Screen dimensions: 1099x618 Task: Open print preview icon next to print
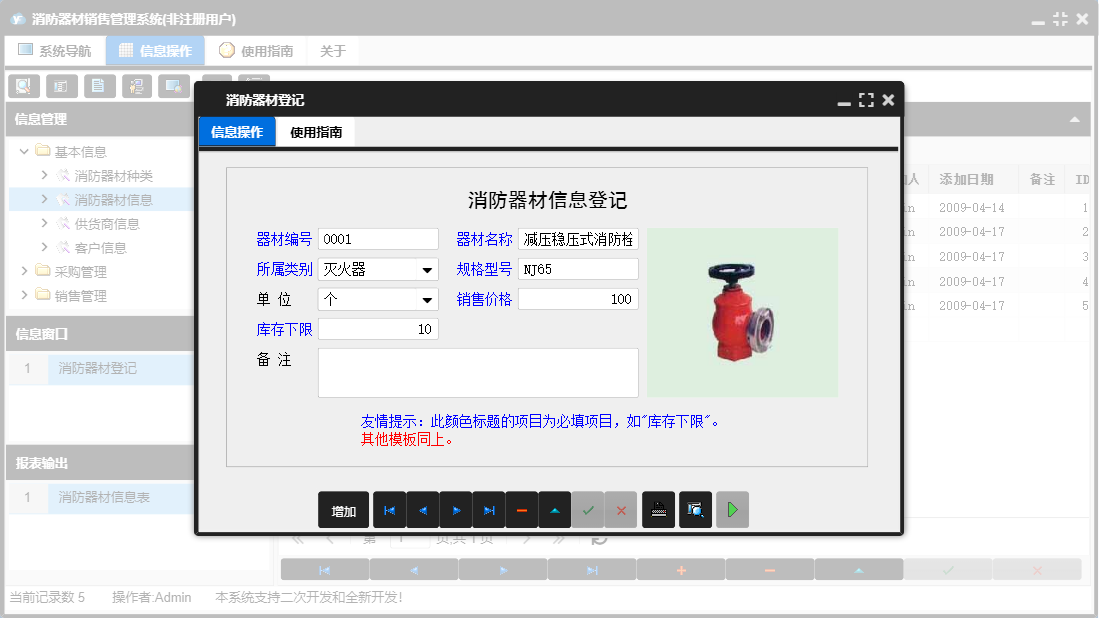[x=695, y=510]
